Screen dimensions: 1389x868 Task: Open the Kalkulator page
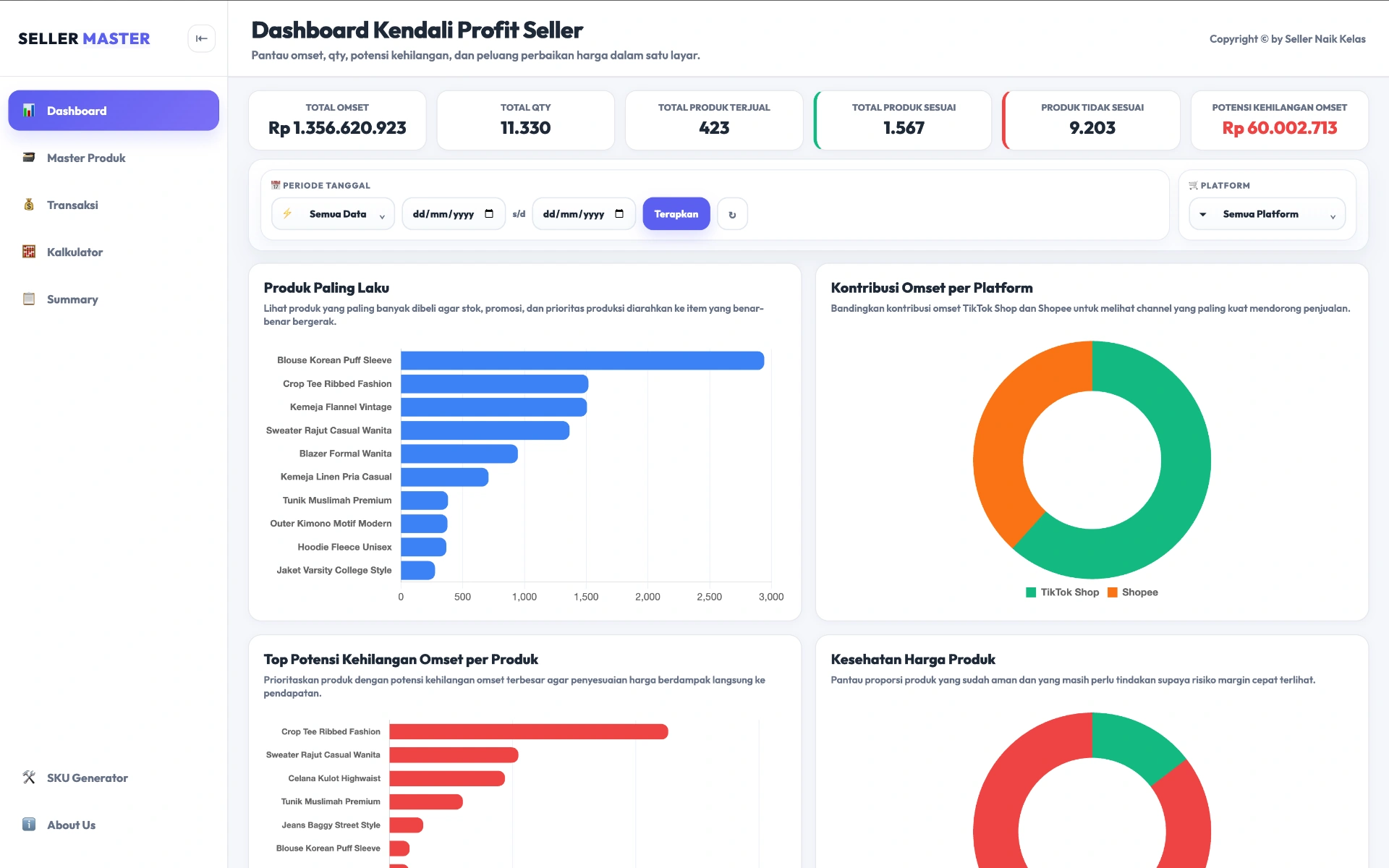(x=114, y=252)
